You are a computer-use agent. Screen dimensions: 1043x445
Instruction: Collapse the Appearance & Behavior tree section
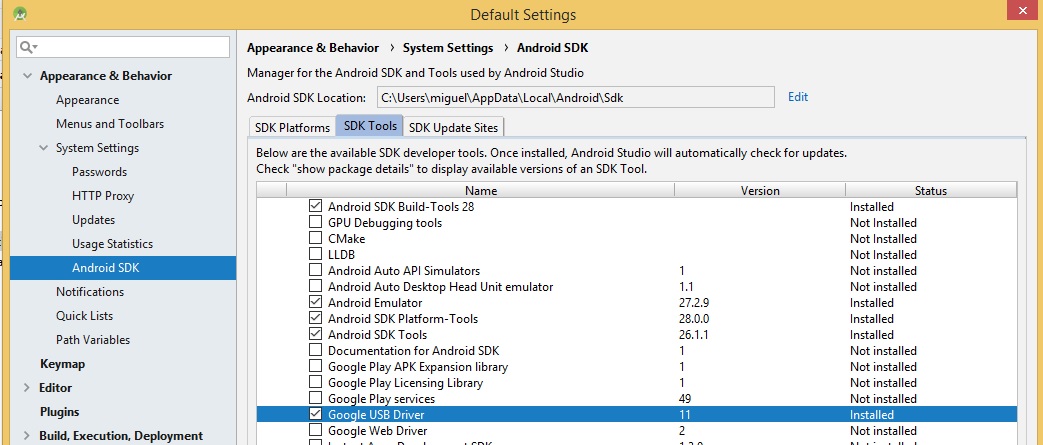click(x=27, y=76)
